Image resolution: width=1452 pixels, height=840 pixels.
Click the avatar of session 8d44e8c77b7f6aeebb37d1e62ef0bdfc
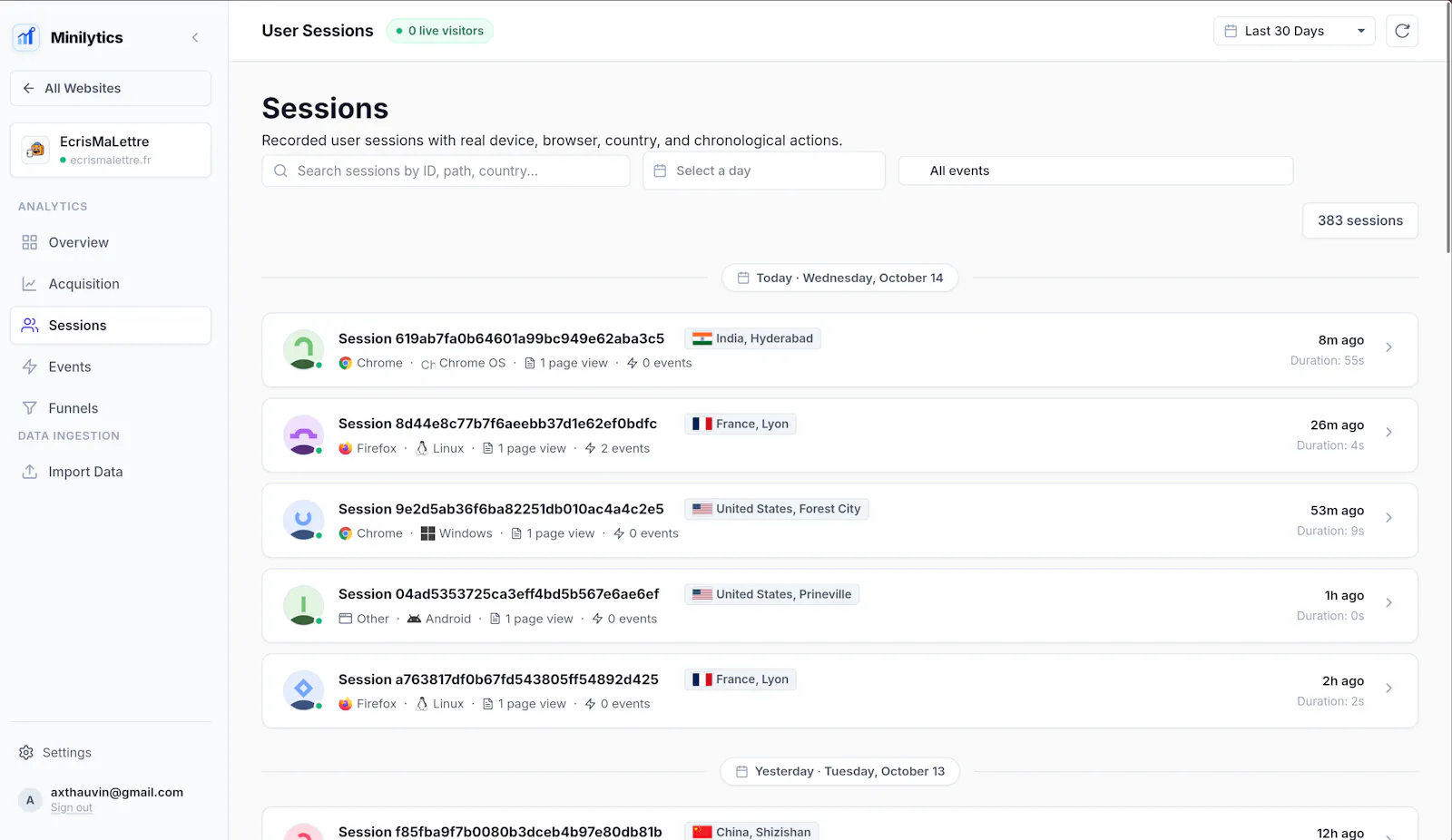[303, 435]
